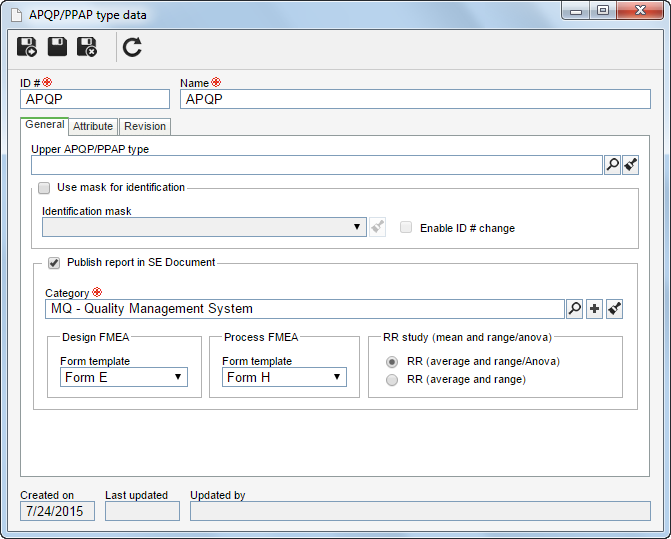Minimize the APQP/PPAP type data window
The height and width of the screenshot is (539, 671).
click(576, 11)
